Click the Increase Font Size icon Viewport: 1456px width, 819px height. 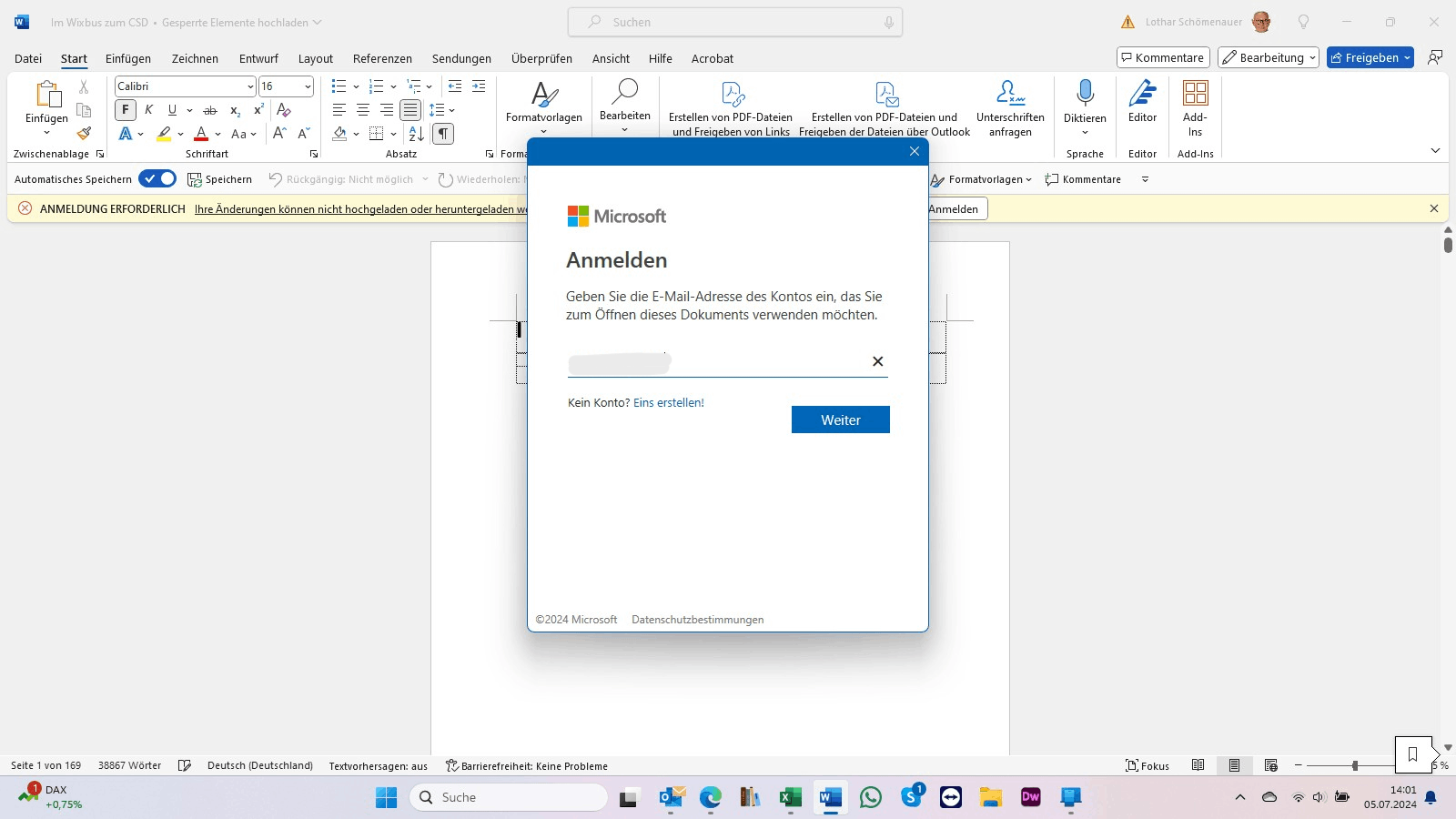tap(280, 134)
